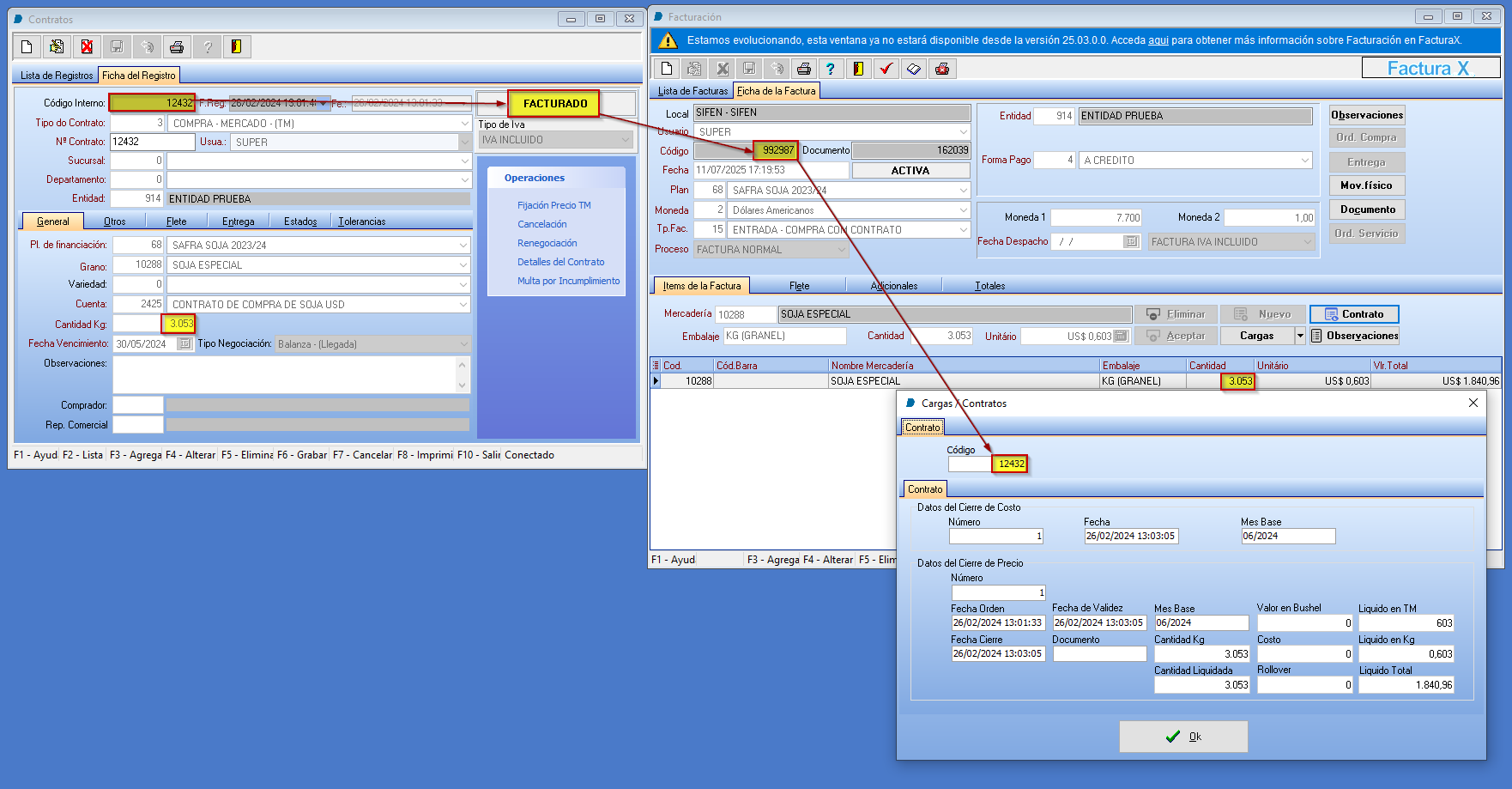1512x789 pixels.
Task: Click calculator icon next to Unitário field
Action: [x=1121, y=337]
